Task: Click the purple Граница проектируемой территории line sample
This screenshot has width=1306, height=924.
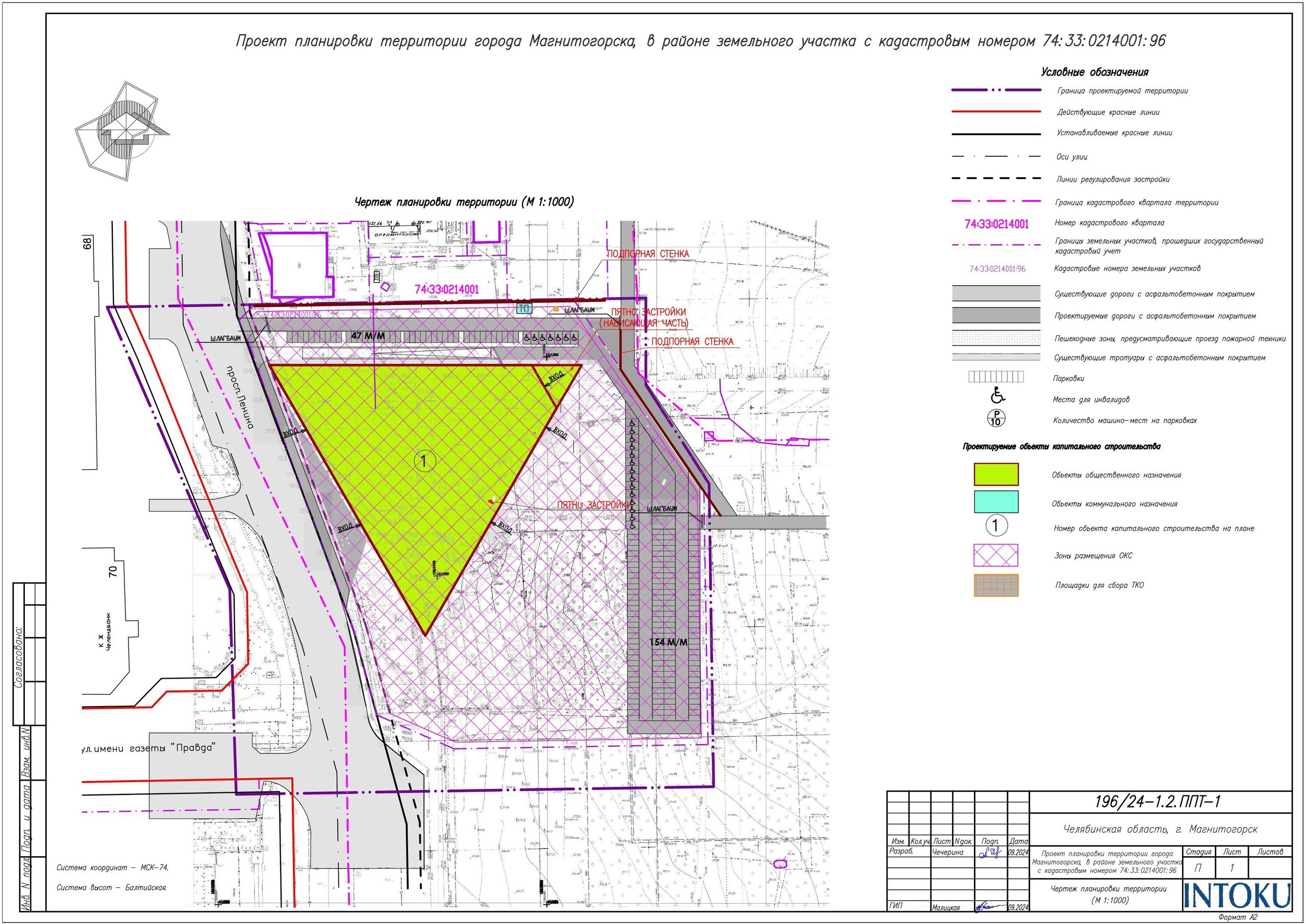Action: [x=996, y=90]
